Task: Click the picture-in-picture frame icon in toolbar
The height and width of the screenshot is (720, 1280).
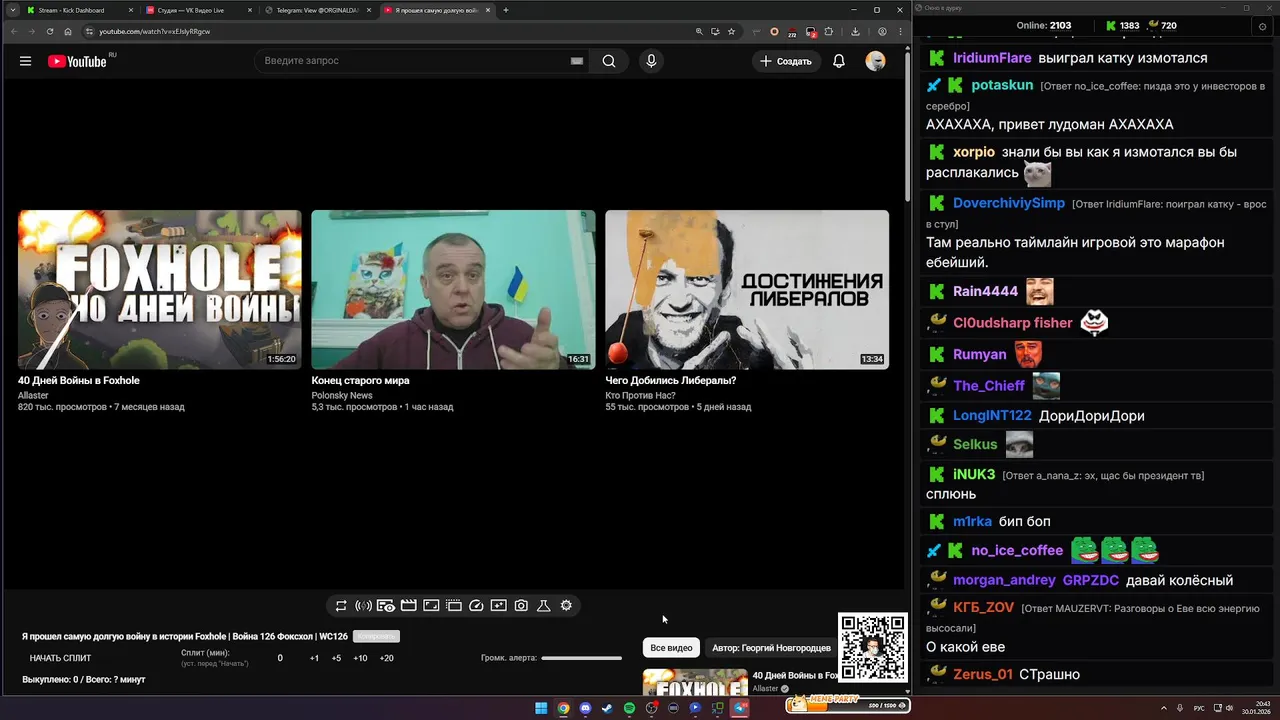Action: (x=431, y=606)
